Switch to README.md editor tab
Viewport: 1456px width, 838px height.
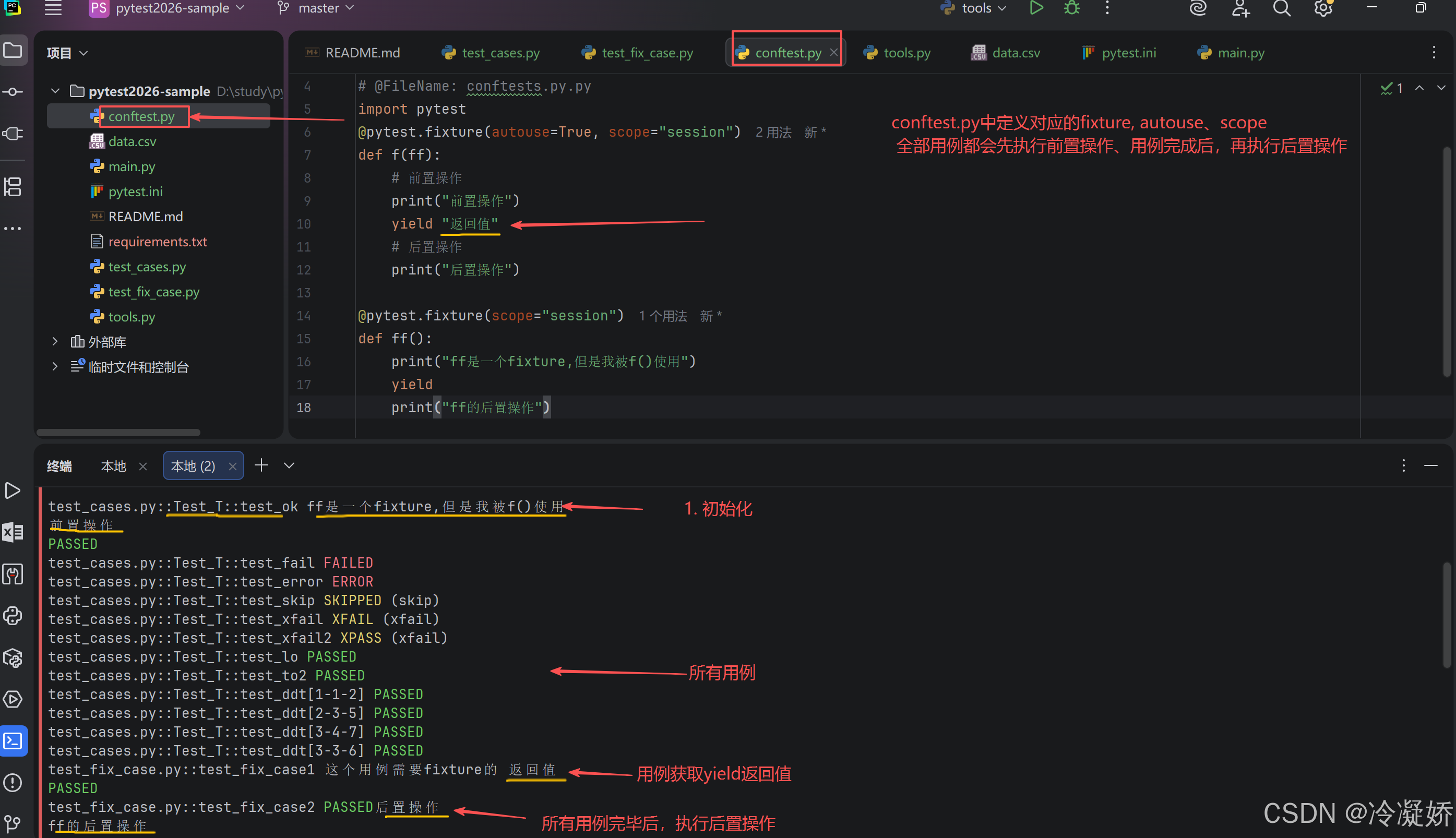coord(352,53)
